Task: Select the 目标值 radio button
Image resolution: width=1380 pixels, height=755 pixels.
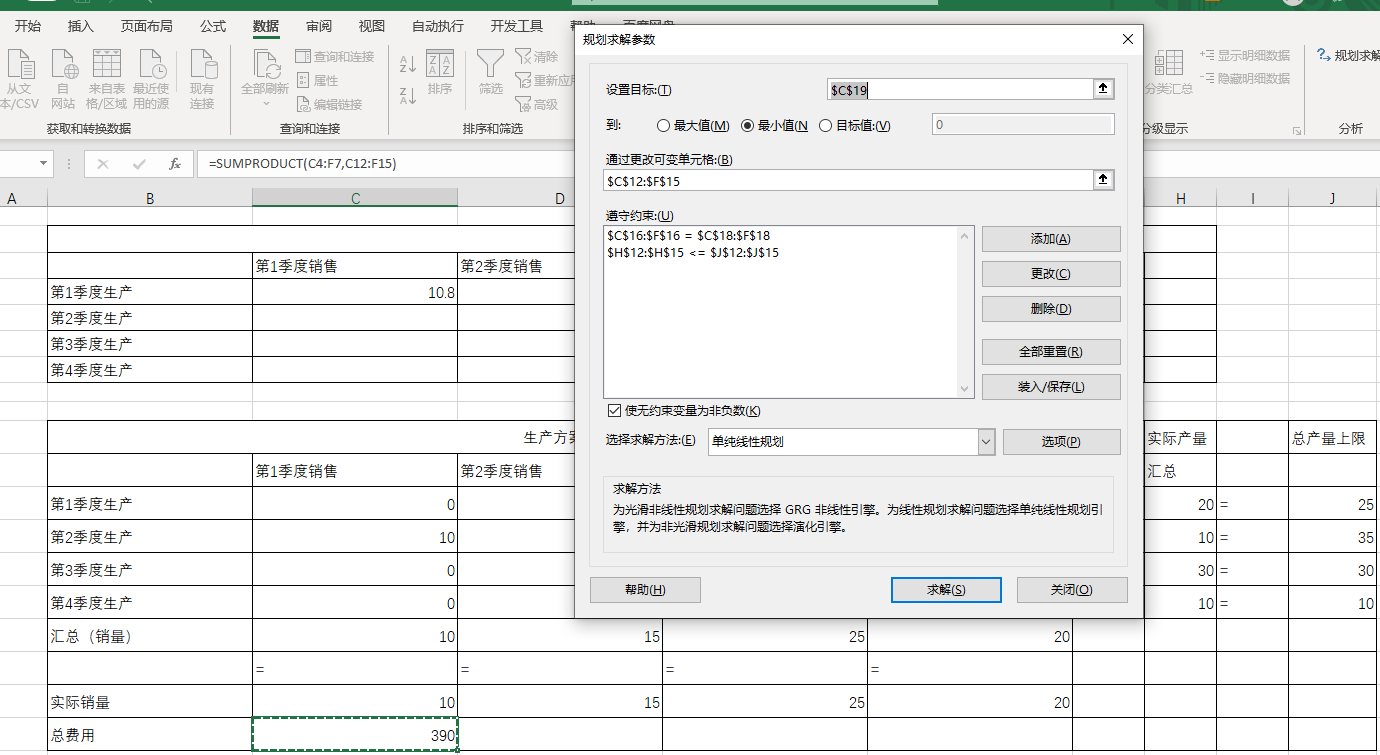Action: [x=826, y=126]
